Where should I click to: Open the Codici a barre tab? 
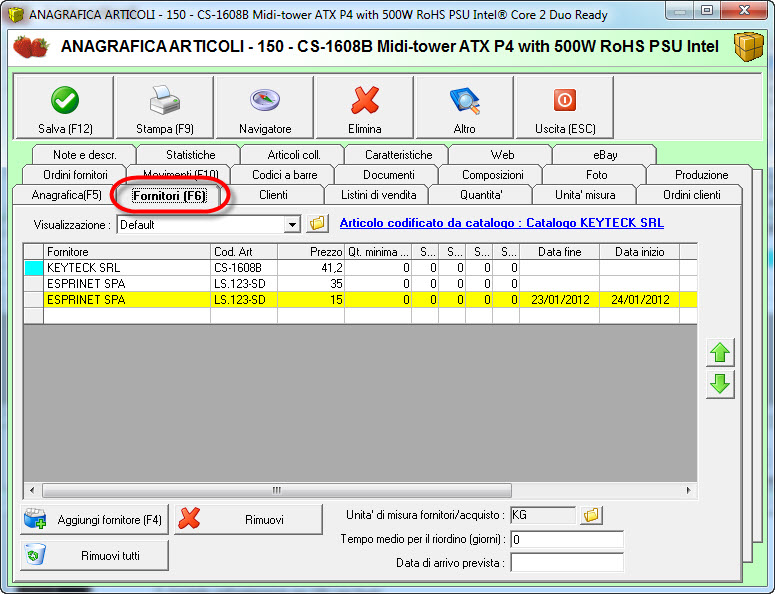[285, 175]
